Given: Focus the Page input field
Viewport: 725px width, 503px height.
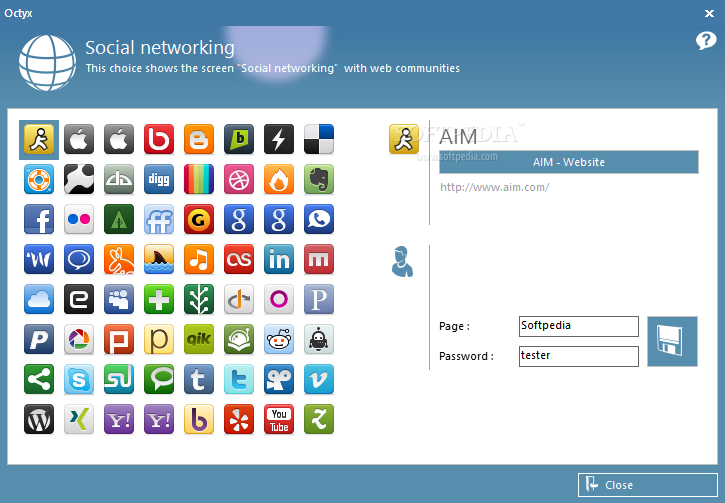Looking at the screenshot, I should 579,326.
